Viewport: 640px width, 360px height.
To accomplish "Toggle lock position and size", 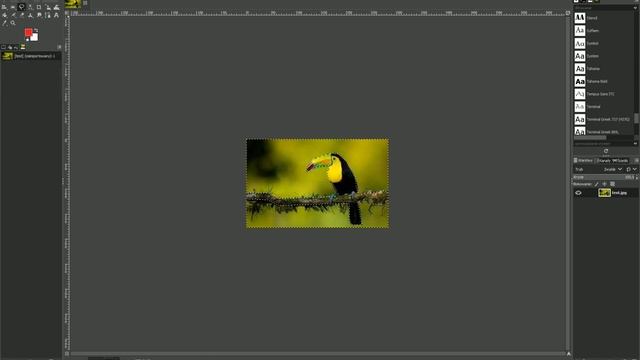I will [x=604, y=184].
